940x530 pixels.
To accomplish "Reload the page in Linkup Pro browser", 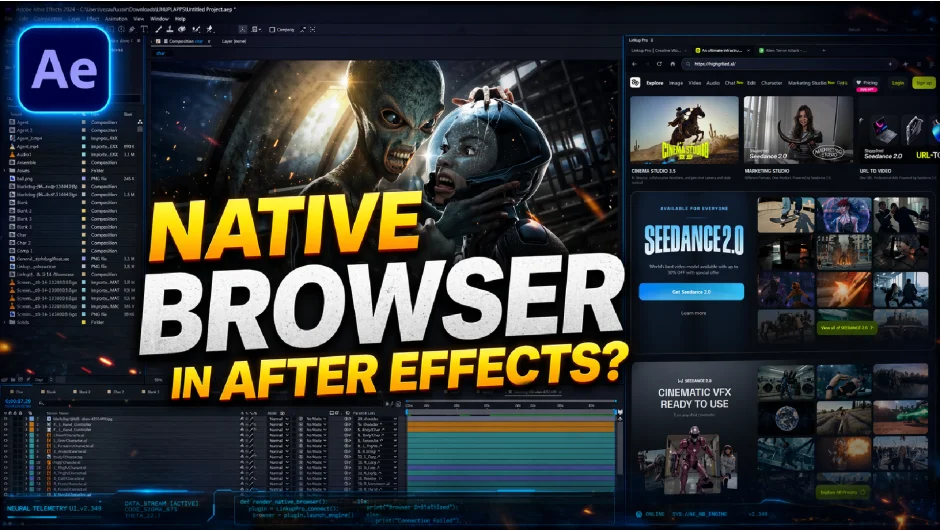I will point(659,64).
